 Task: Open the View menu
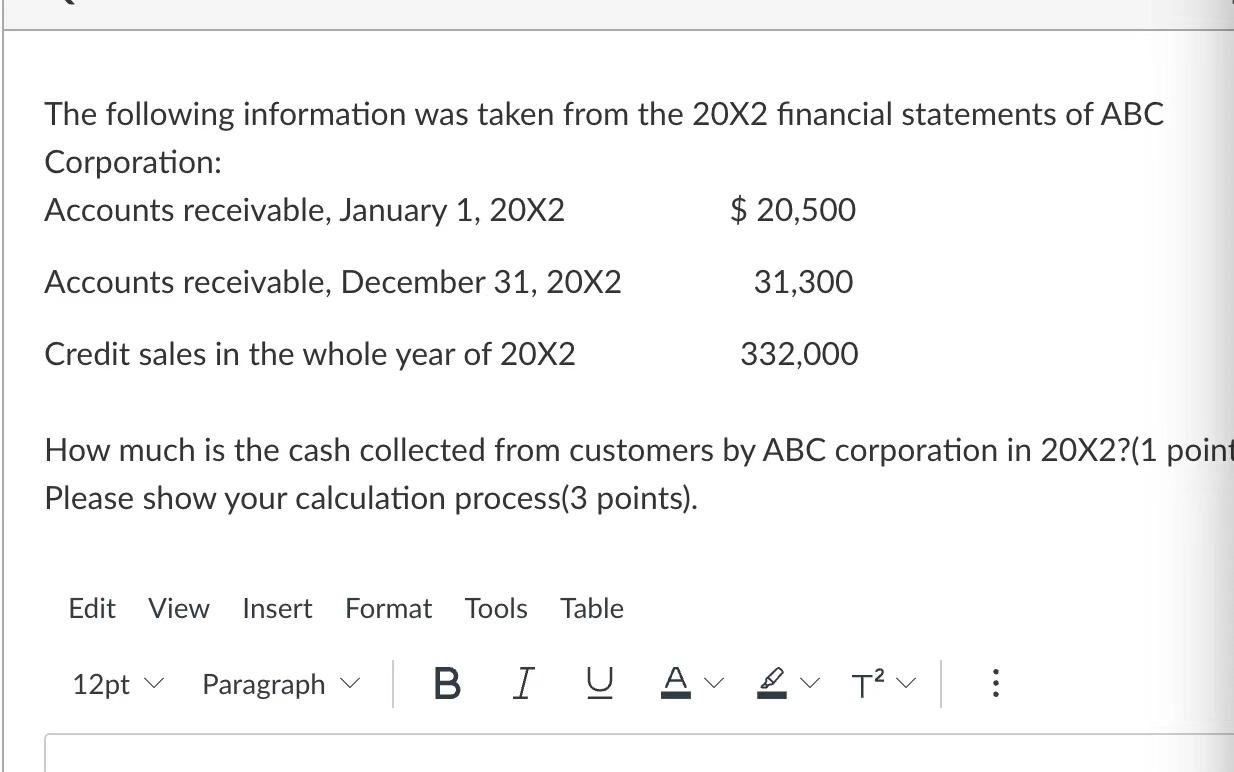(179, 608)
